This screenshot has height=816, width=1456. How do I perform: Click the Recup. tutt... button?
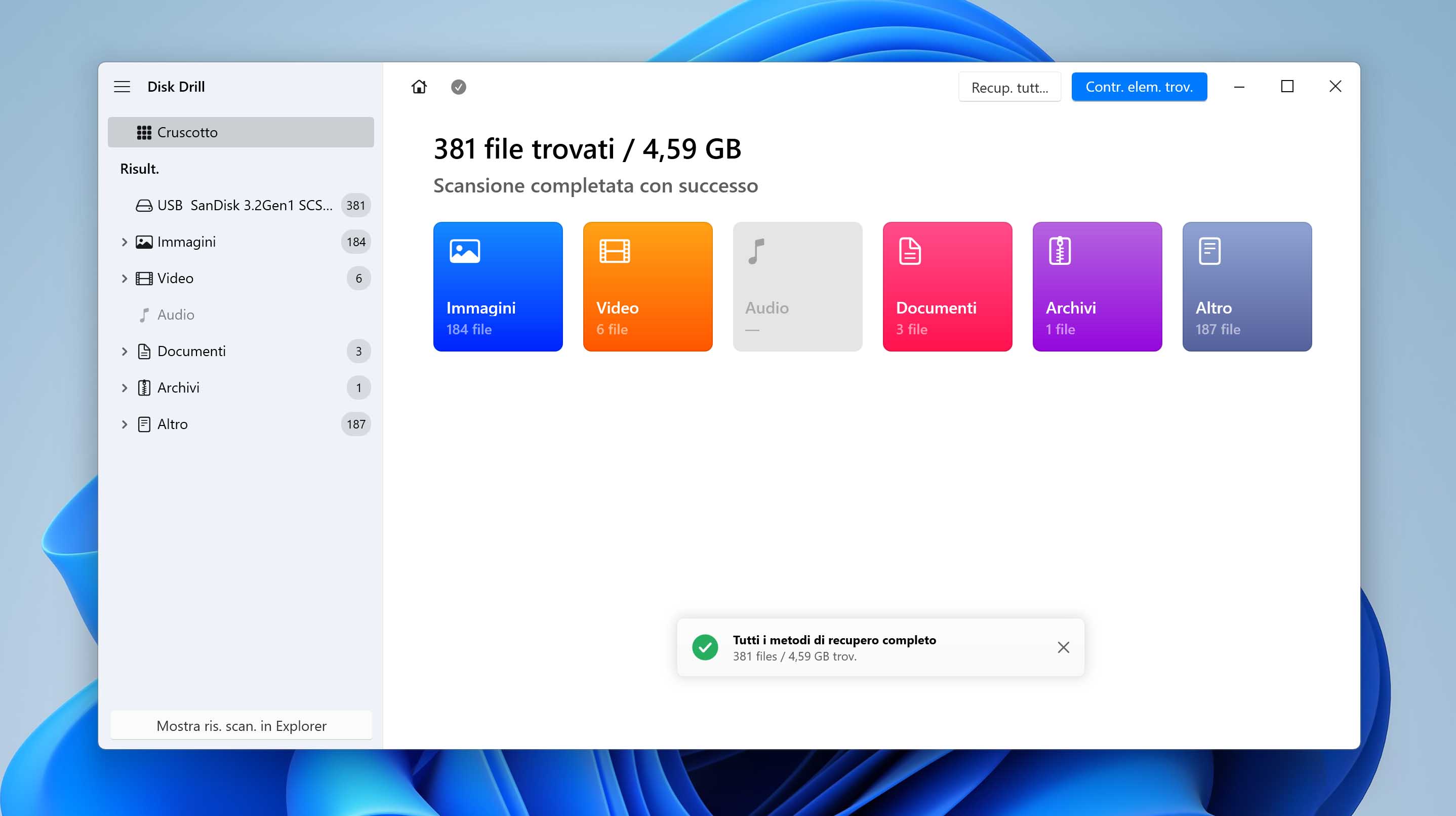[1009, 87]
